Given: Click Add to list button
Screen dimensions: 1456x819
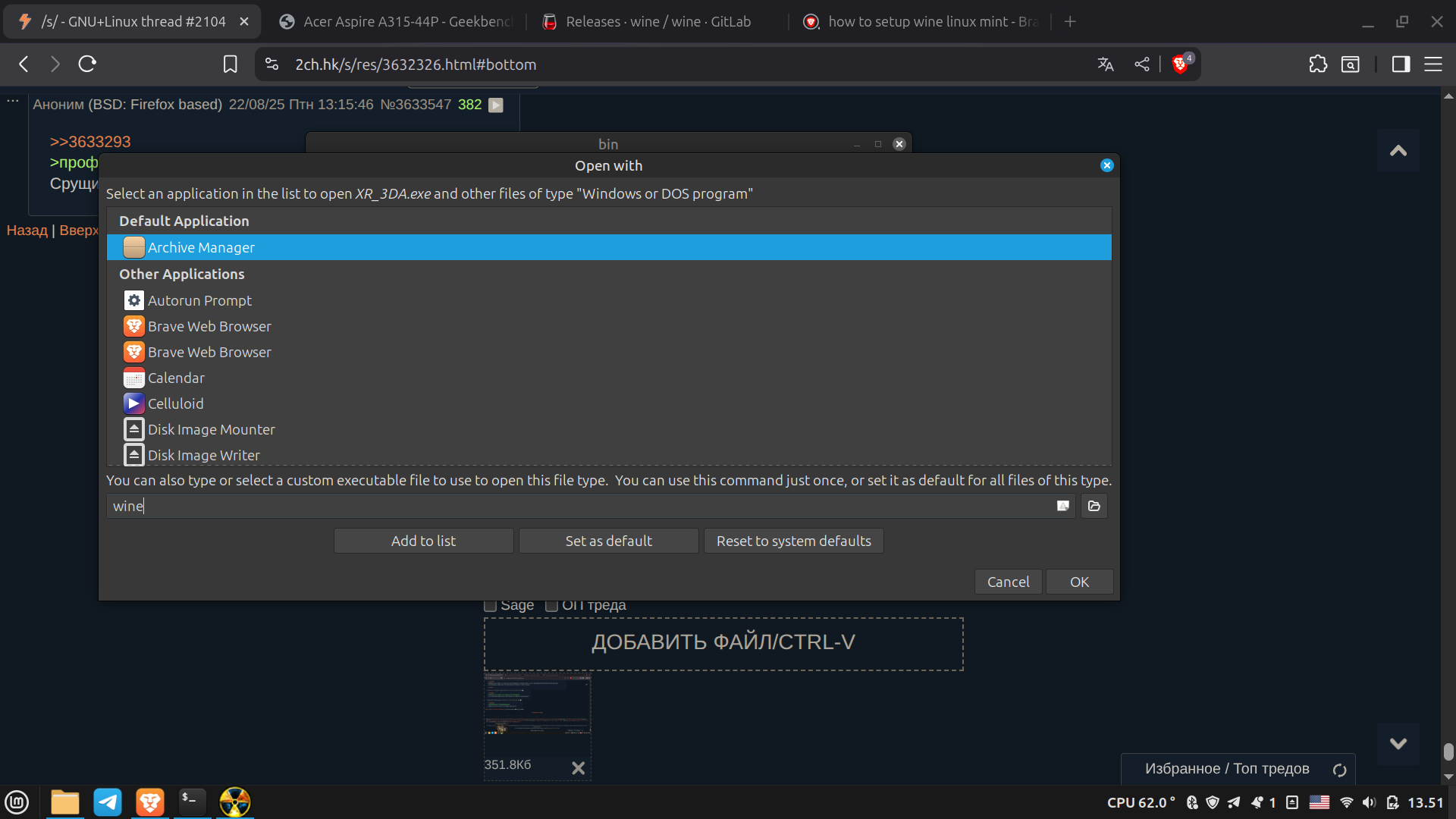Looking at the screenshot, I should tap(423, 541).
